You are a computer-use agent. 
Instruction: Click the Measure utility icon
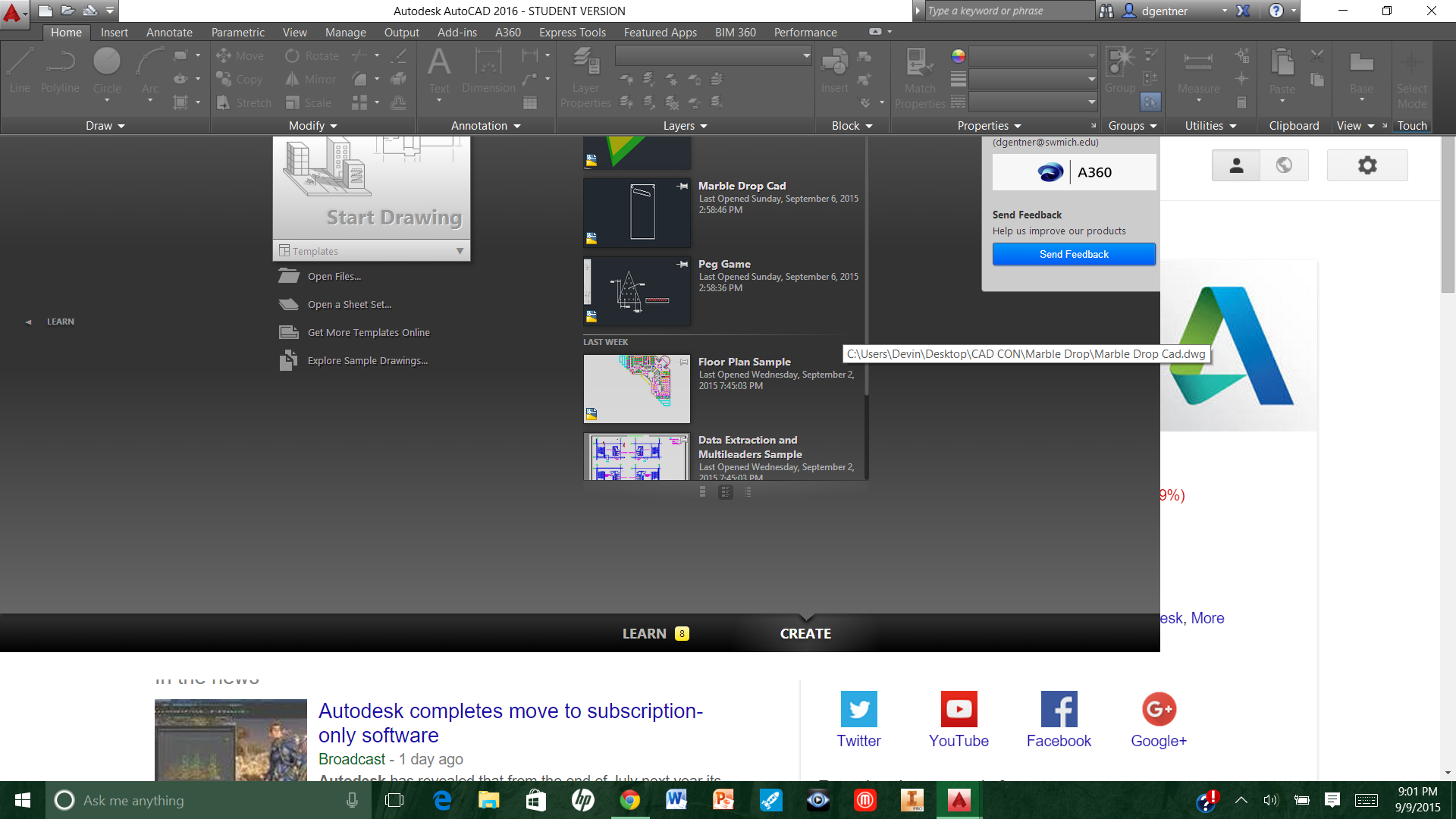(1197, 68)
